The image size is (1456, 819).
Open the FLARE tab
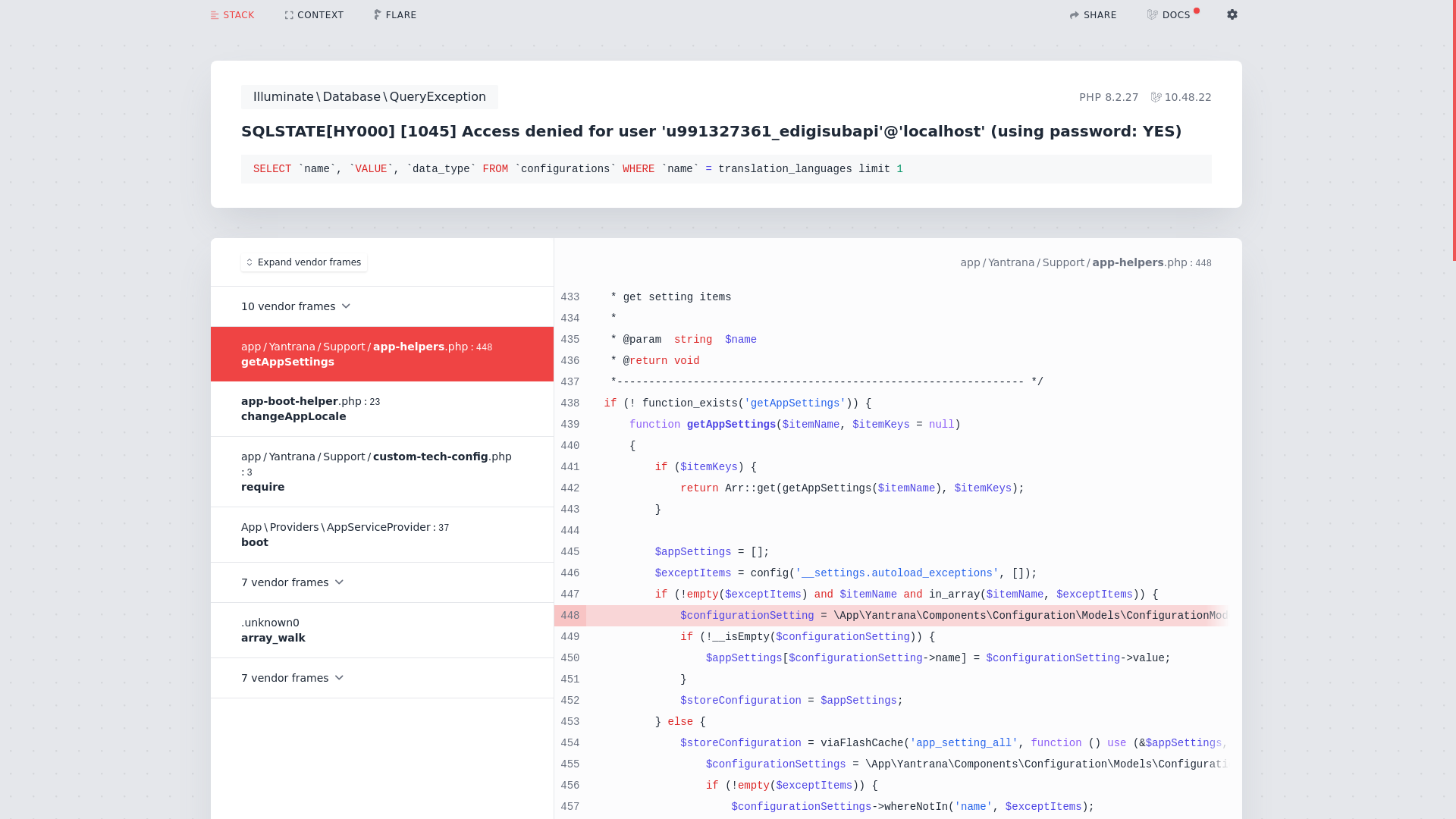tap(395, 15)
